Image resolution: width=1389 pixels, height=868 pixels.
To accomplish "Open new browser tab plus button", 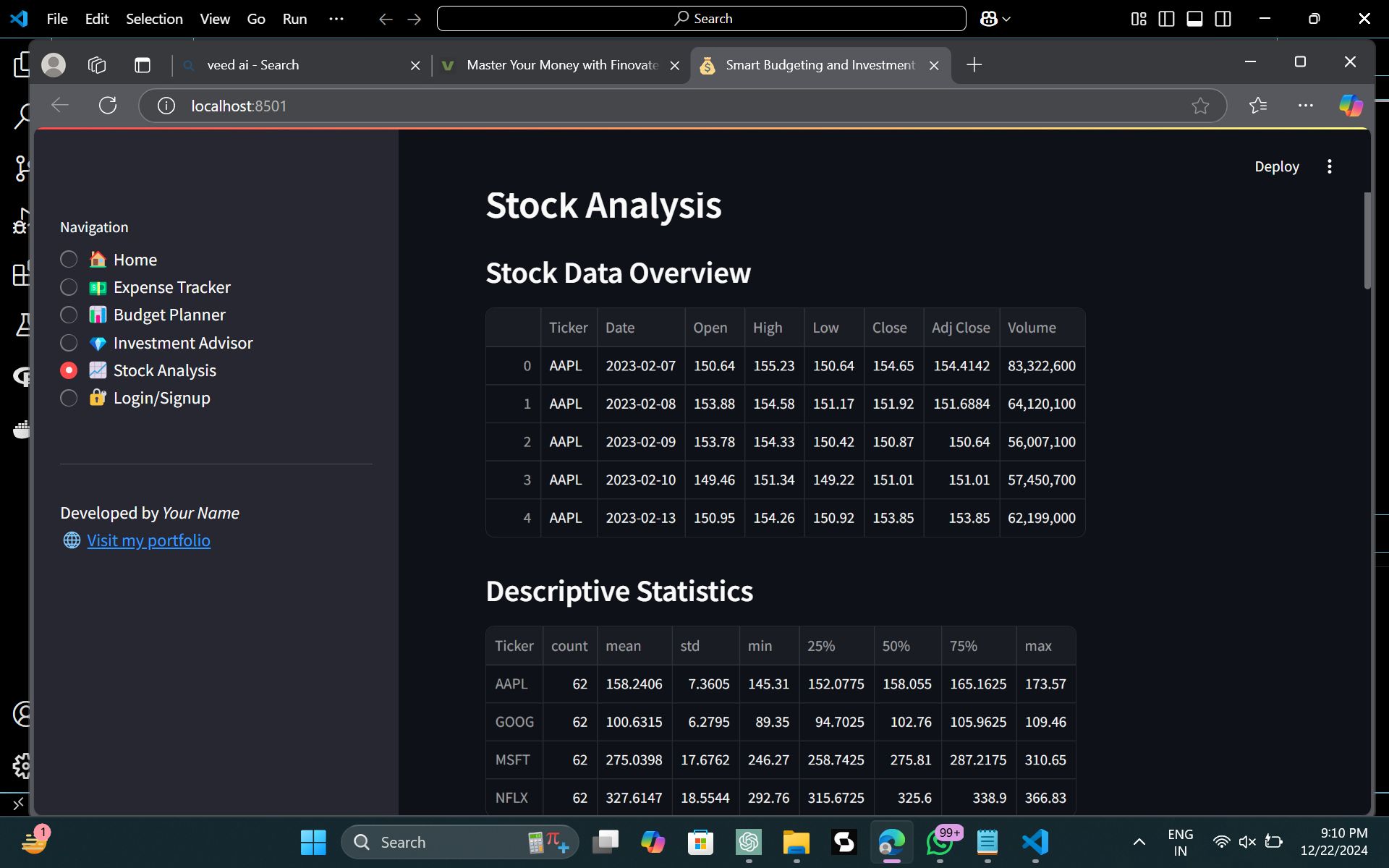I will coord(974,65).
